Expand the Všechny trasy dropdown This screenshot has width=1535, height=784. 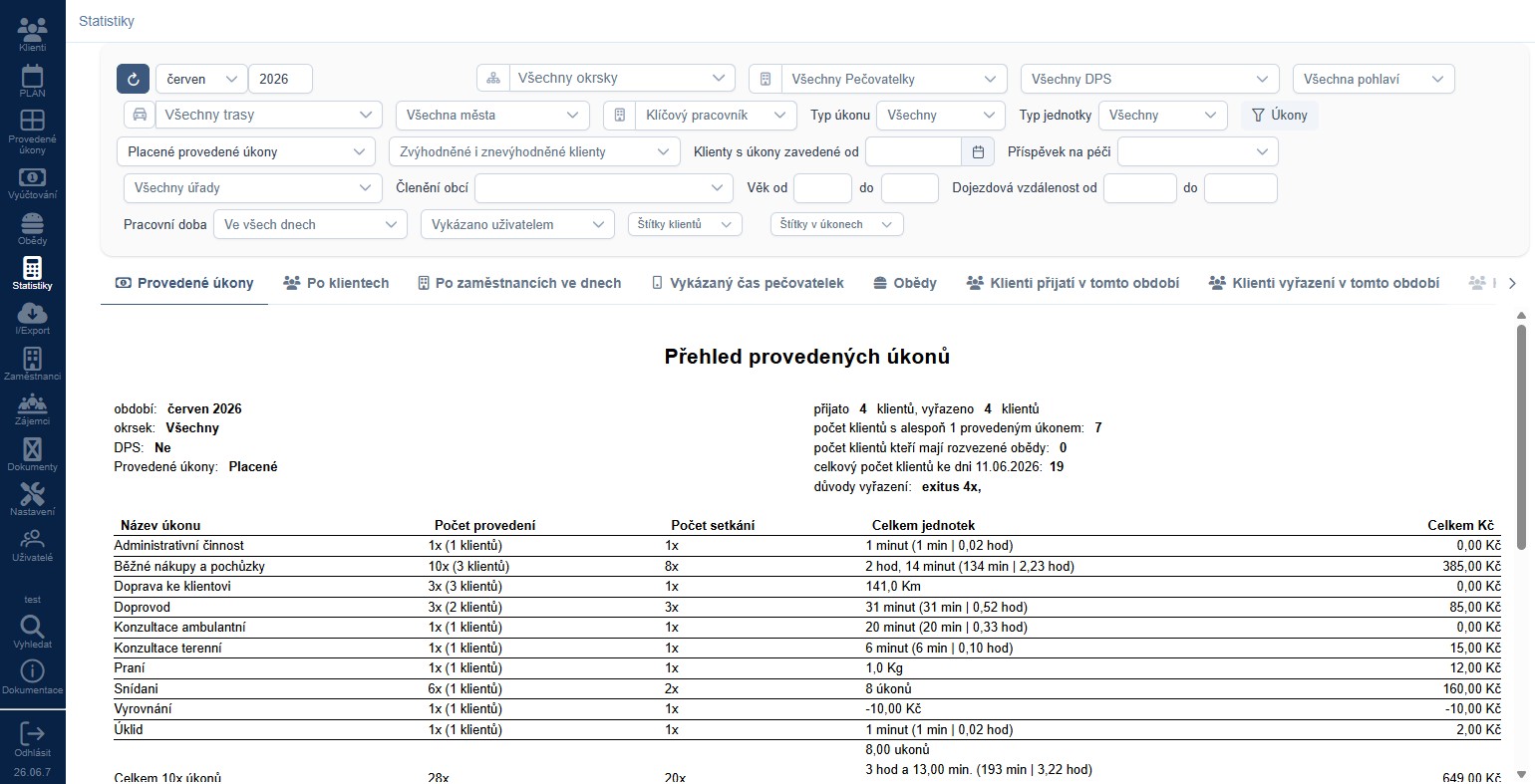click(268, 115)
